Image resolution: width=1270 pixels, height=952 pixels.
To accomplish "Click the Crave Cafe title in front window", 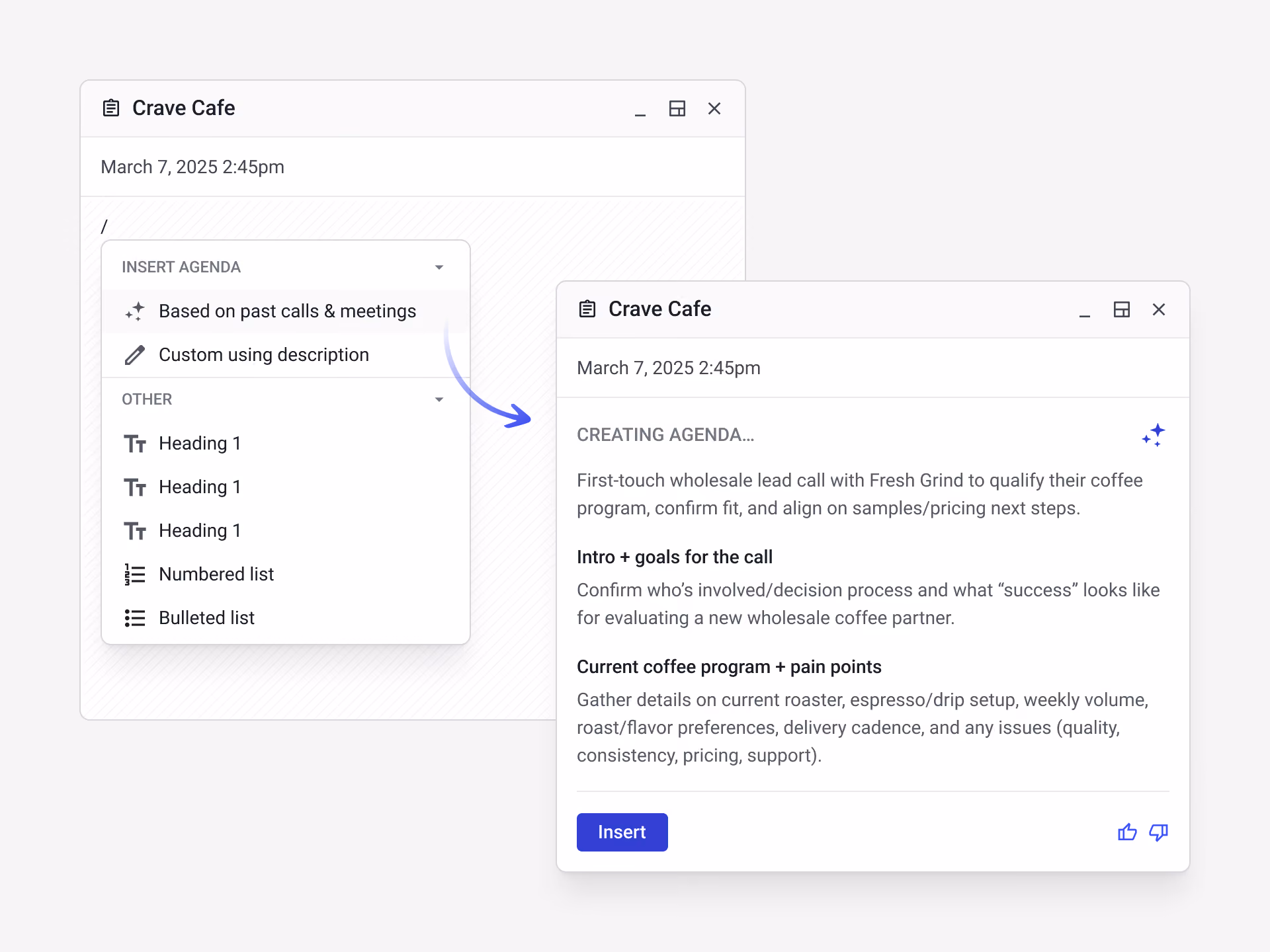I will (659, 309).
